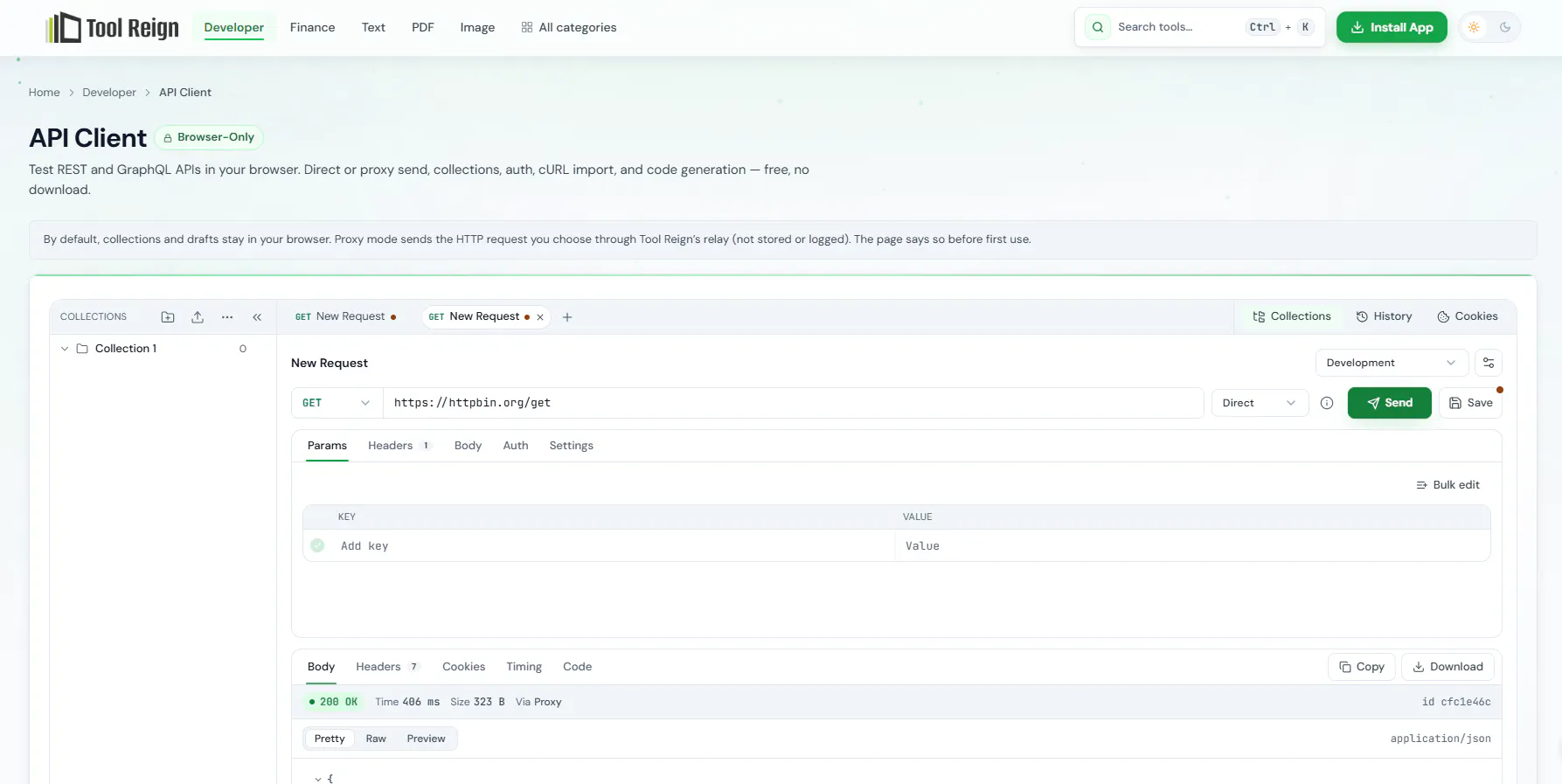Add a new request tab
Screen dimensions: 1562x784
567,317
